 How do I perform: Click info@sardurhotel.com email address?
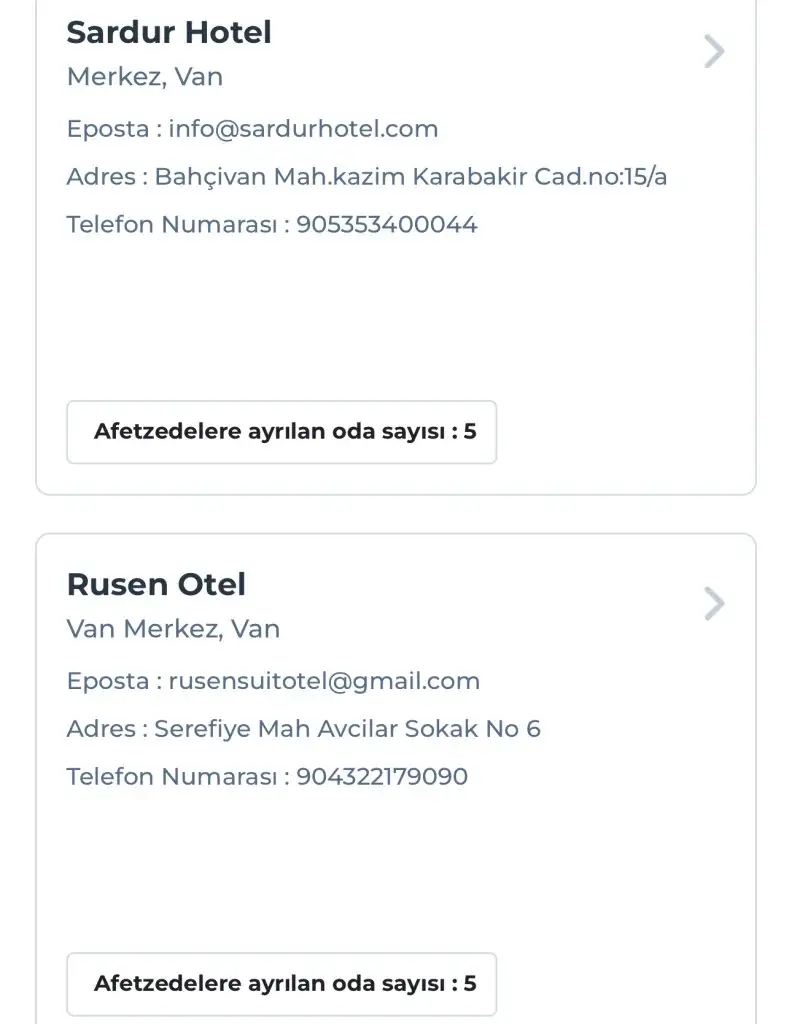tap(303, 129)
